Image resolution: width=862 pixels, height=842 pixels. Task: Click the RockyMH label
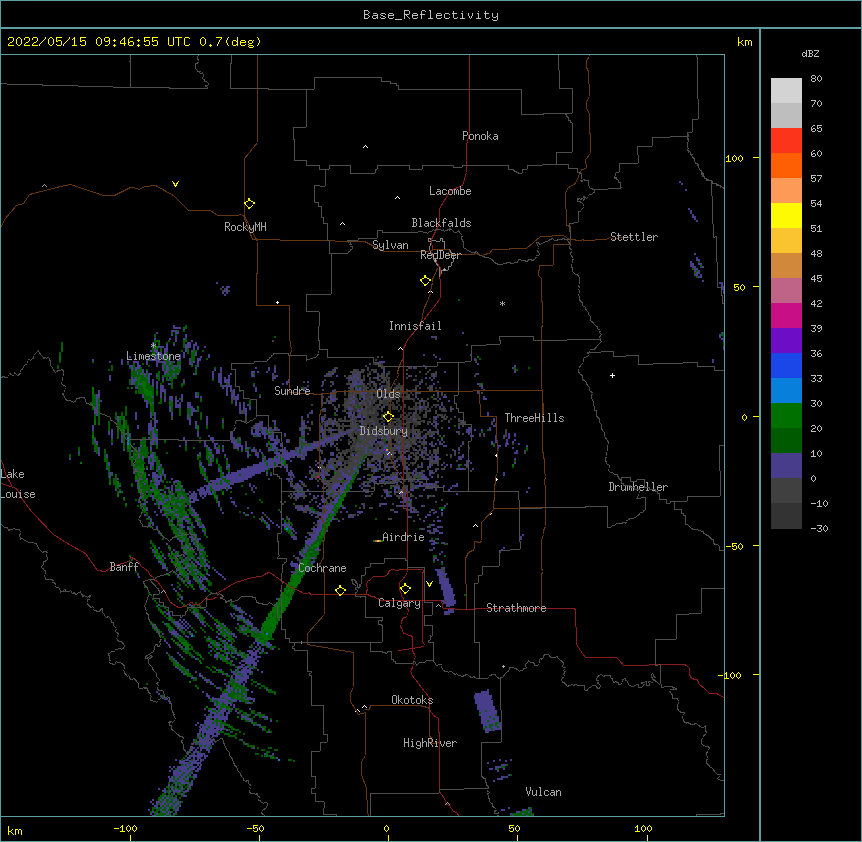click(245, 227)
